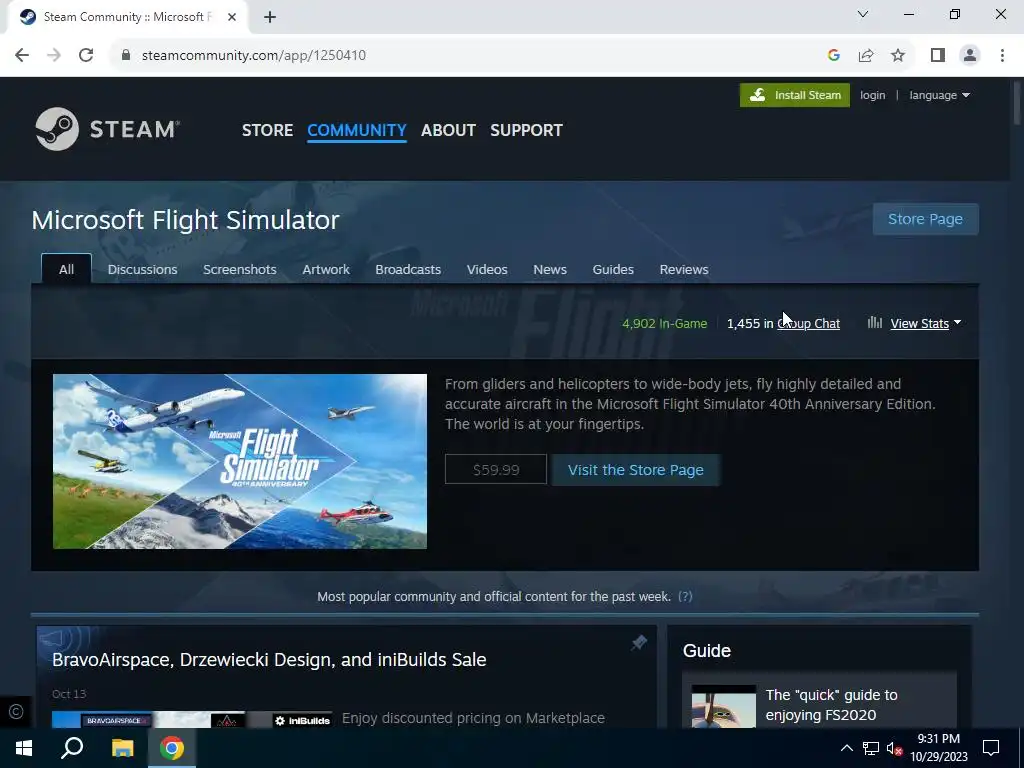Image resolution: width=1024 pixels, height=768 pixels.
Task: Click the share page icon in the address bar
Action: pos(866,56)
